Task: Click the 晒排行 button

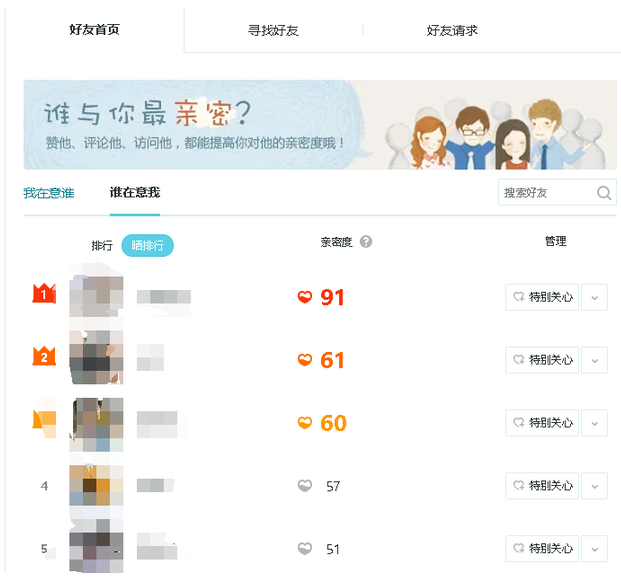Action: [147, 245]
